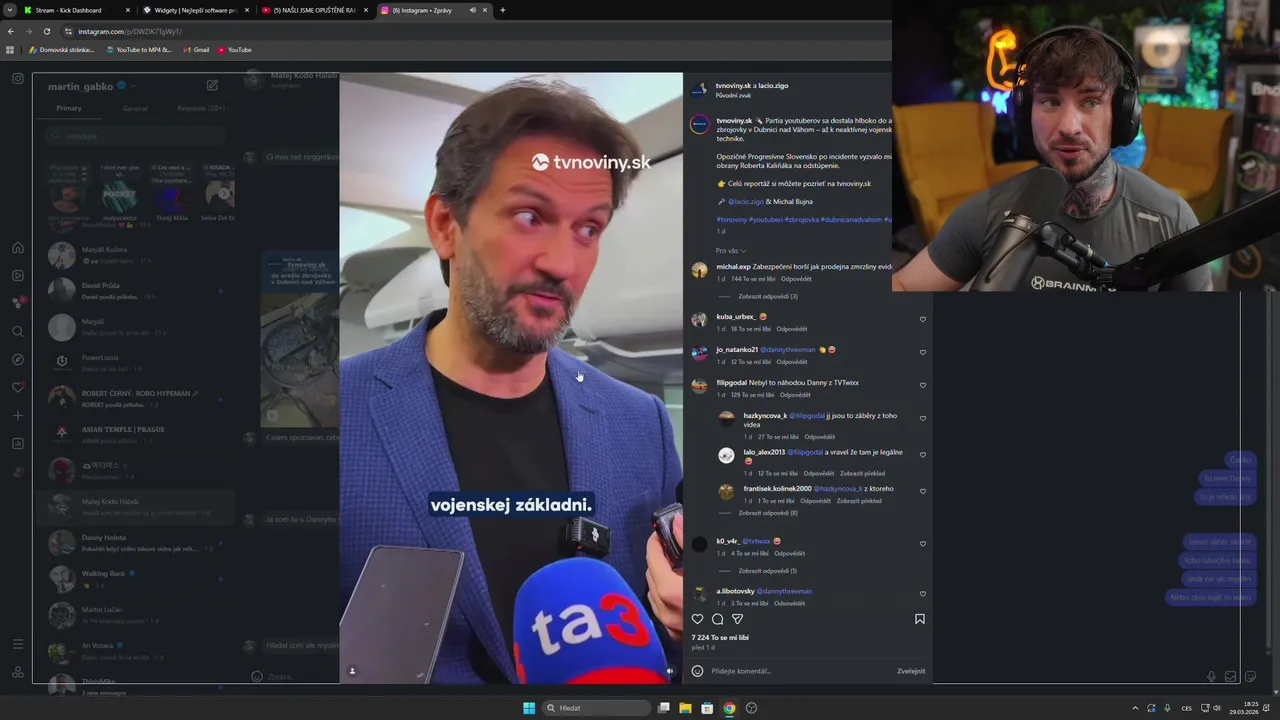1280x720 pixels.
Task: Open the Primary messages tab
Action: [x=69, y=108]
